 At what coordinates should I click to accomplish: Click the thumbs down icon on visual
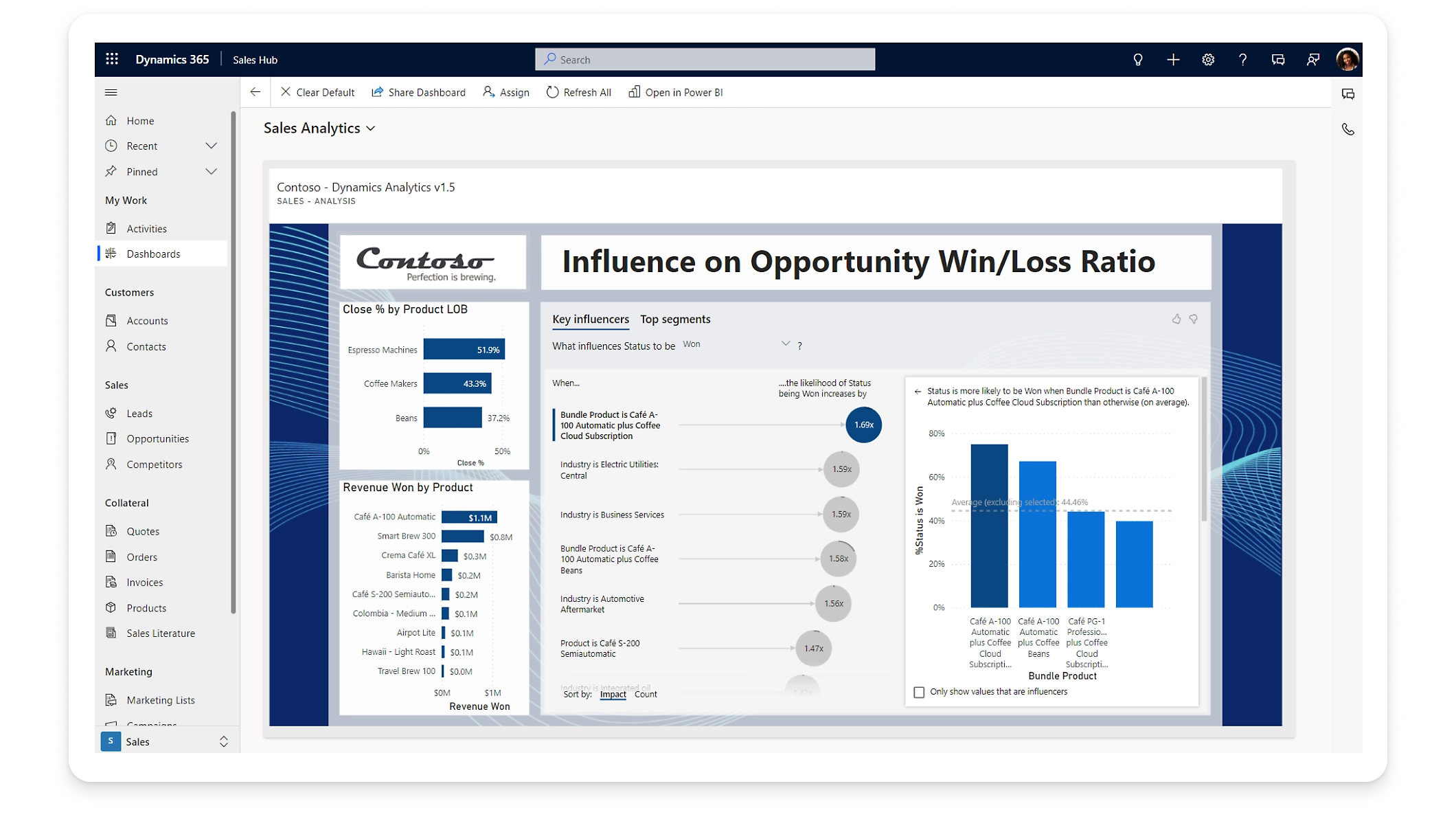tap(1194, 319)
